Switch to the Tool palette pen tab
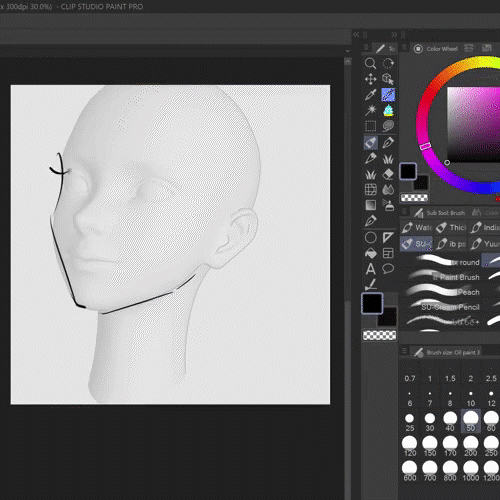The height and width of the screenshot is (500, 500). pos(384,49)
